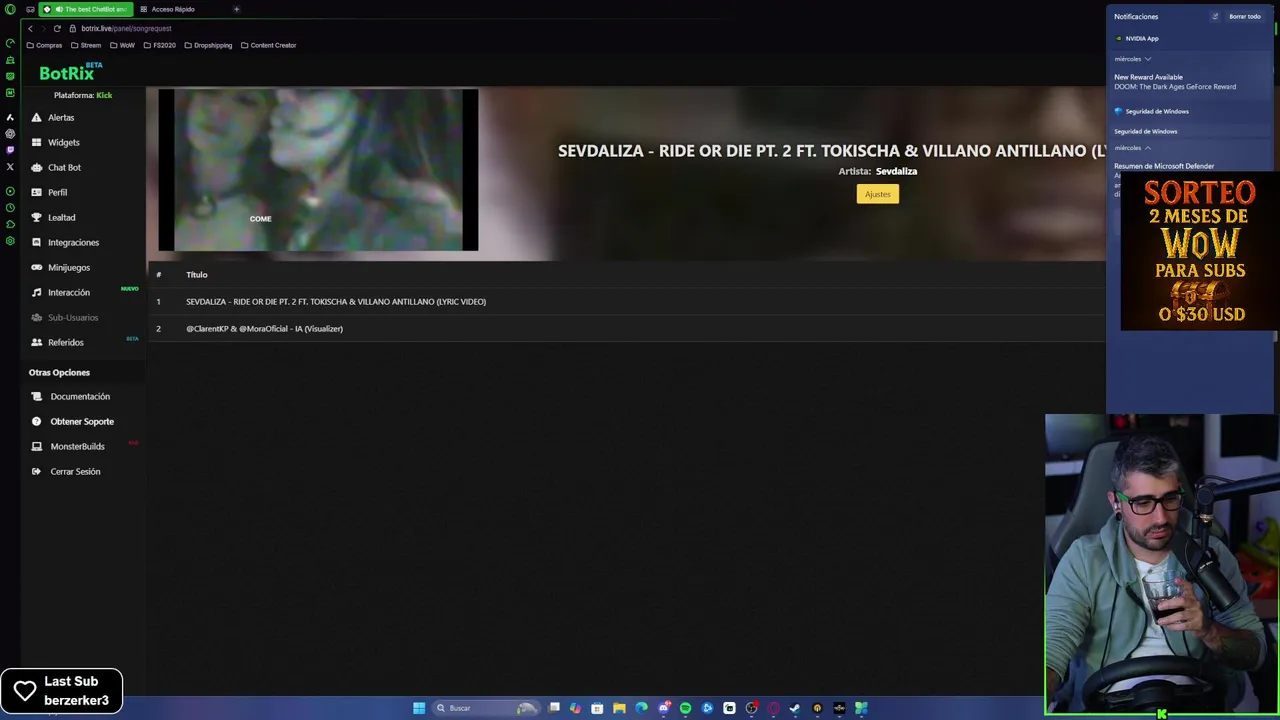1280x720 pixels.
Task: Open the WoW bookmarks folder
Action: click(122, 45)
